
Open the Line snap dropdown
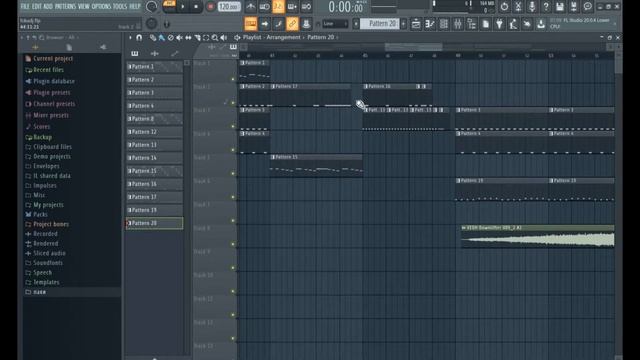[x=335, y=24]
